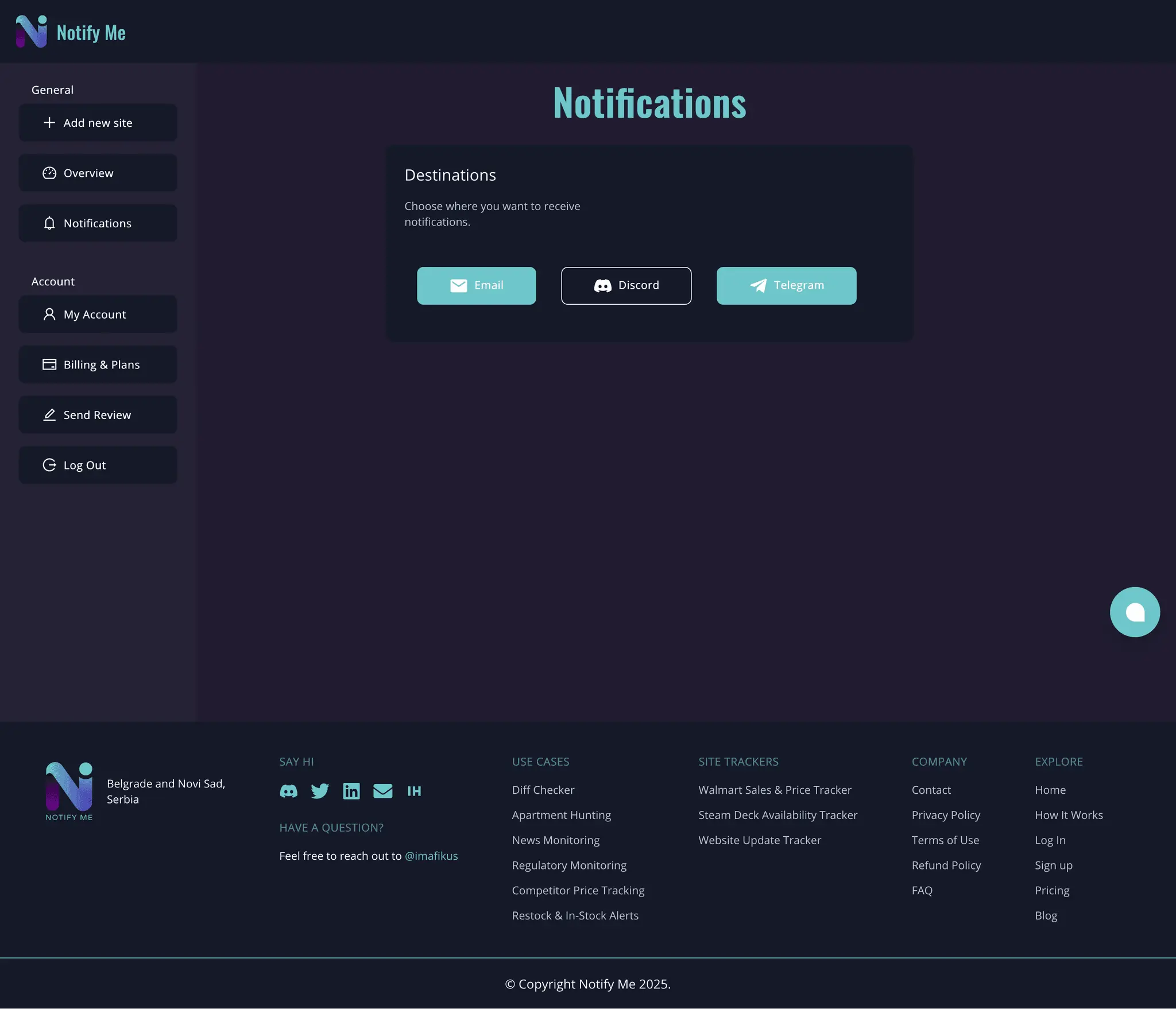This screenshot has height=1009, width=1176.
Task: Click the envelope icon in Email button
Action: click(x=458, y=285)
